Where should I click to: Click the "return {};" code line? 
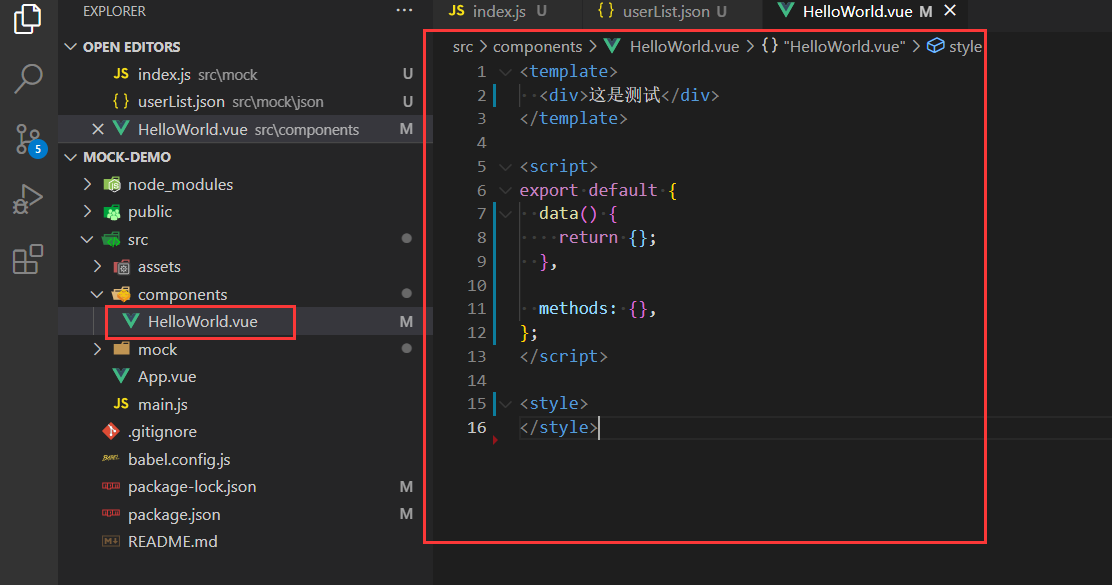coord(607,238)
